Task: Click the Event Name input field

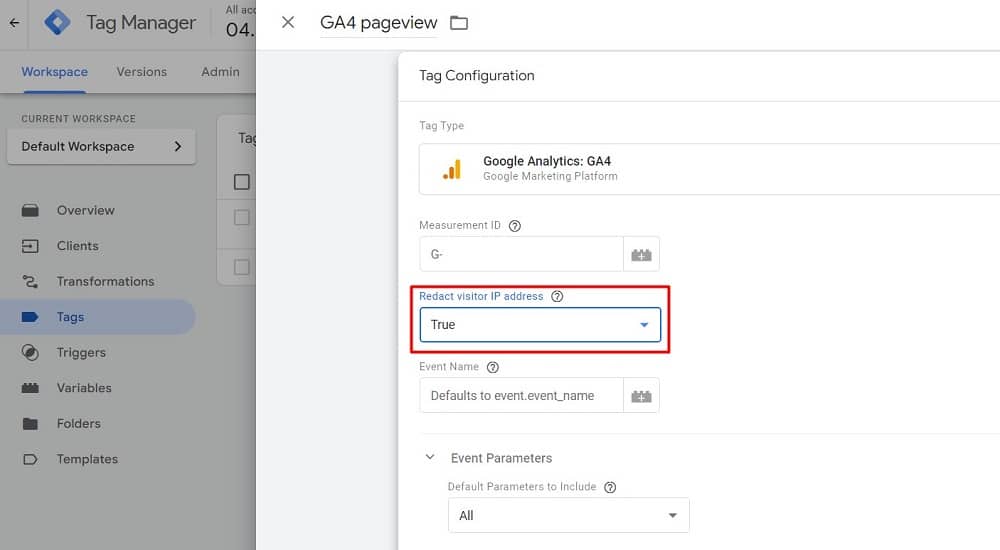Action: point(521,396)
